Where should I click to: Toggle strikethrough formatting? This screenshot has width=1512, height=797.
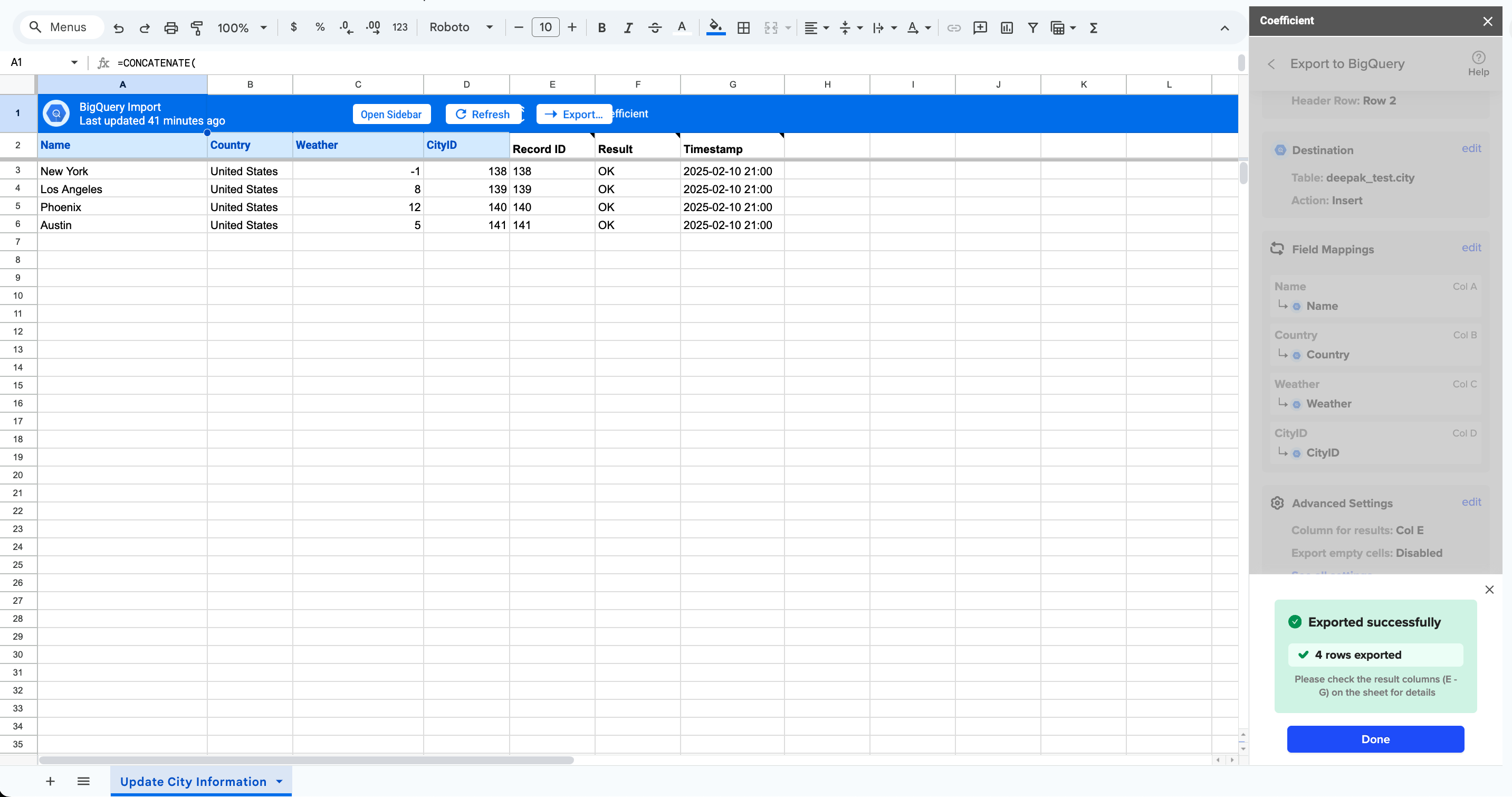point(655,27)
